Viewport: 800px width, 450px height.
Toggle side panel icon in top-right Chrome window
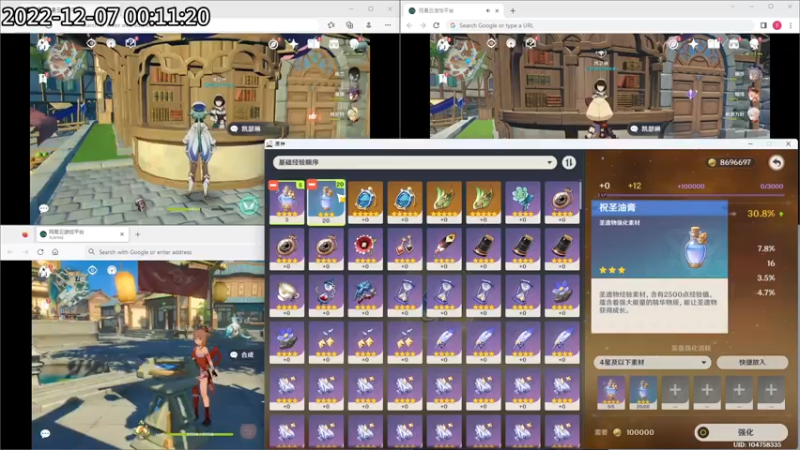pos(763,25)
